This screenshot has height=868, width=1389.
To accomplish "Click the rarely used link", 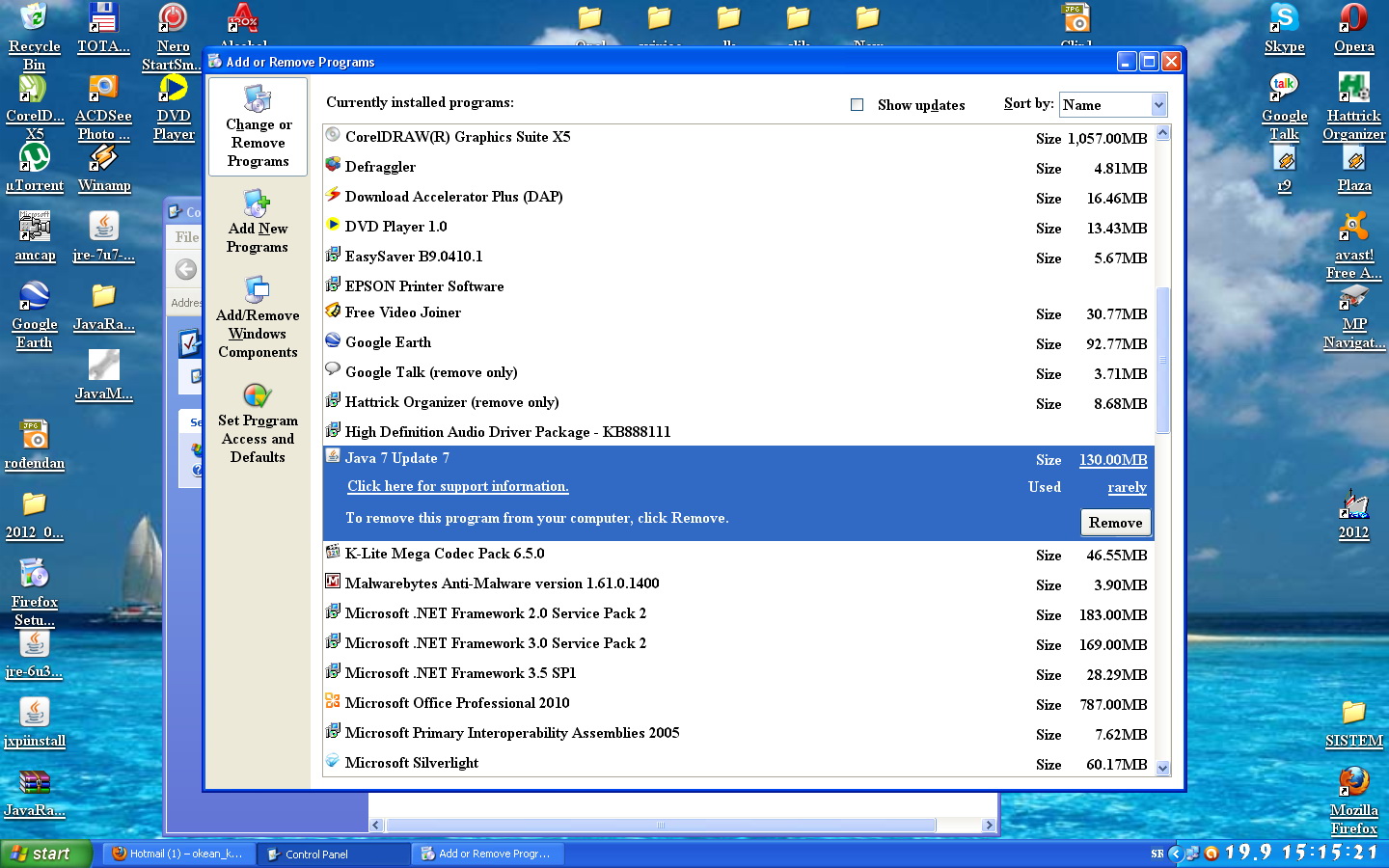I will (1127, 487).
